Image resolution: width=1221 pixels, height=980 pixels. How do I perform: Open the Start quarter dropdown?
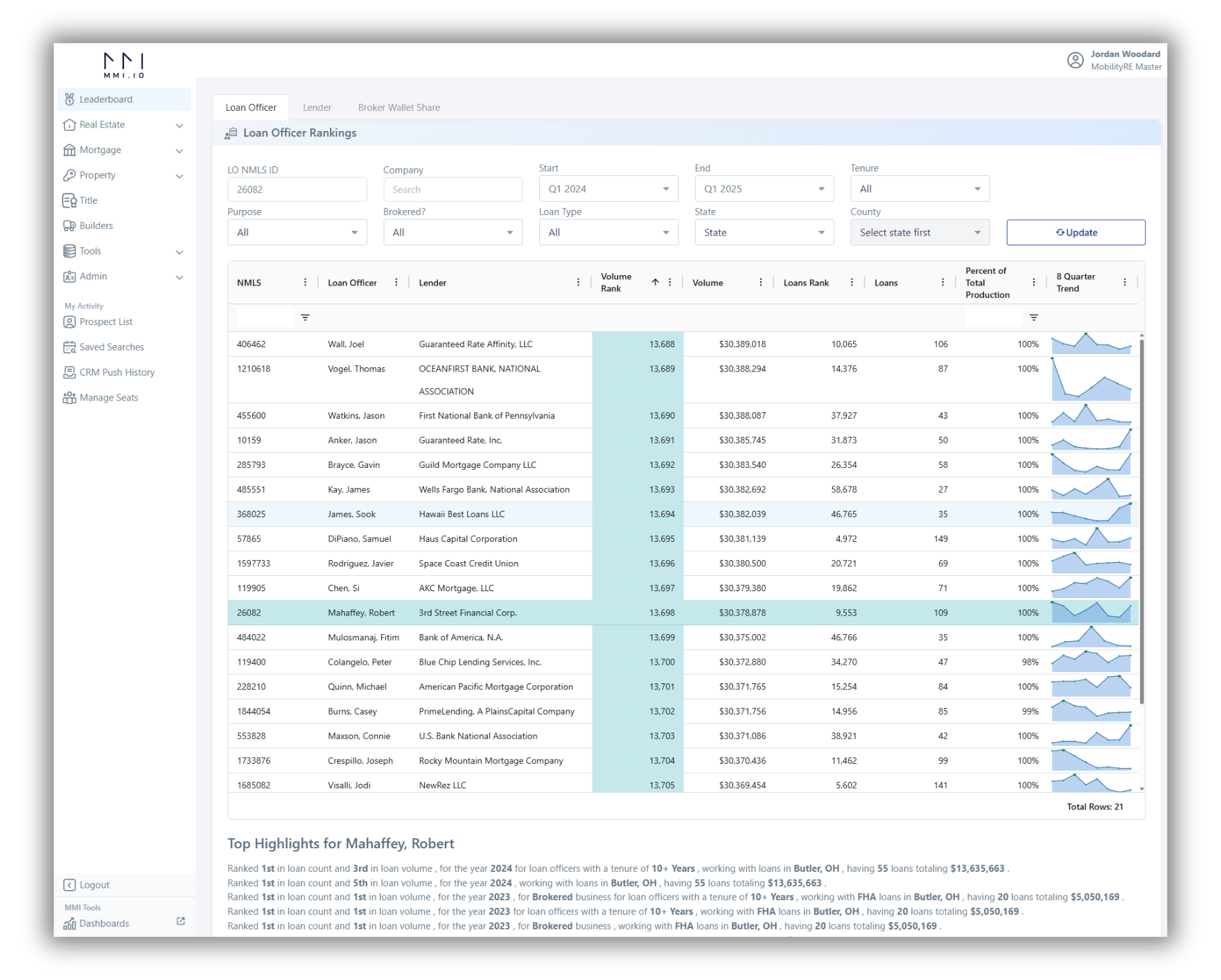608,189
